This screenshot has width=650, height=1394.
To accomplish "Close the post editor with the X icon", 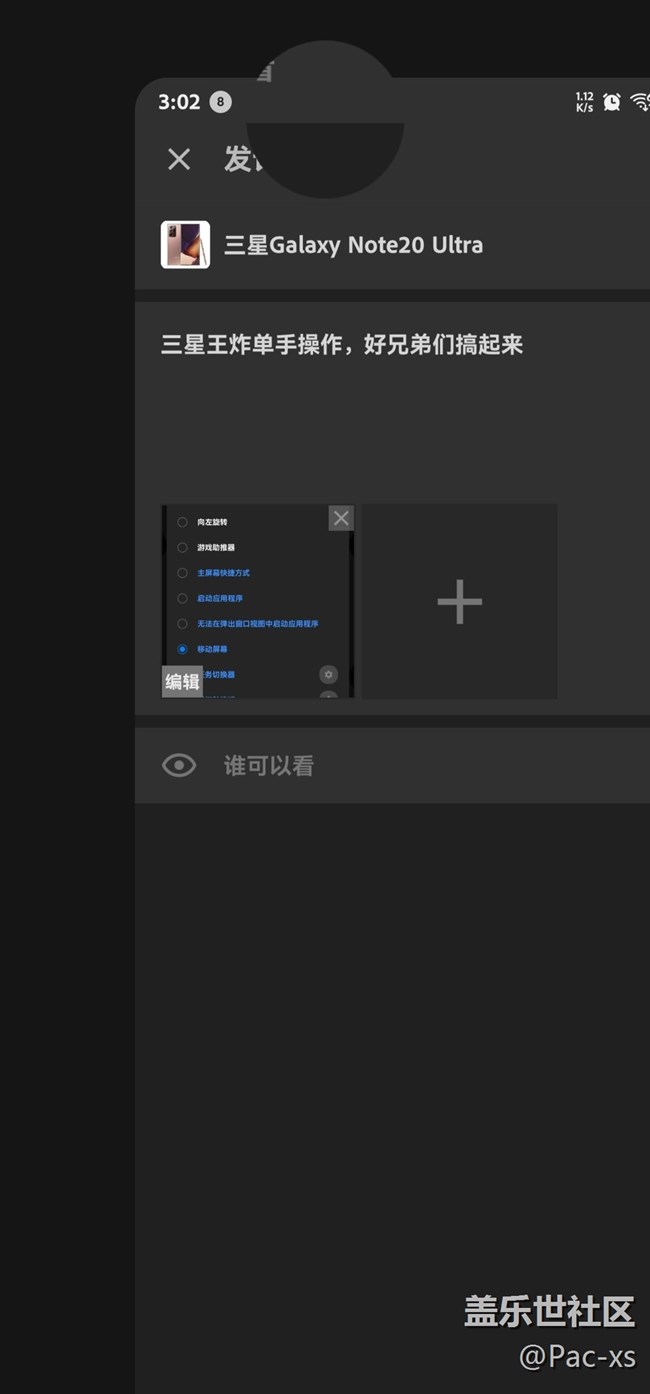I will tap(179, 159).
